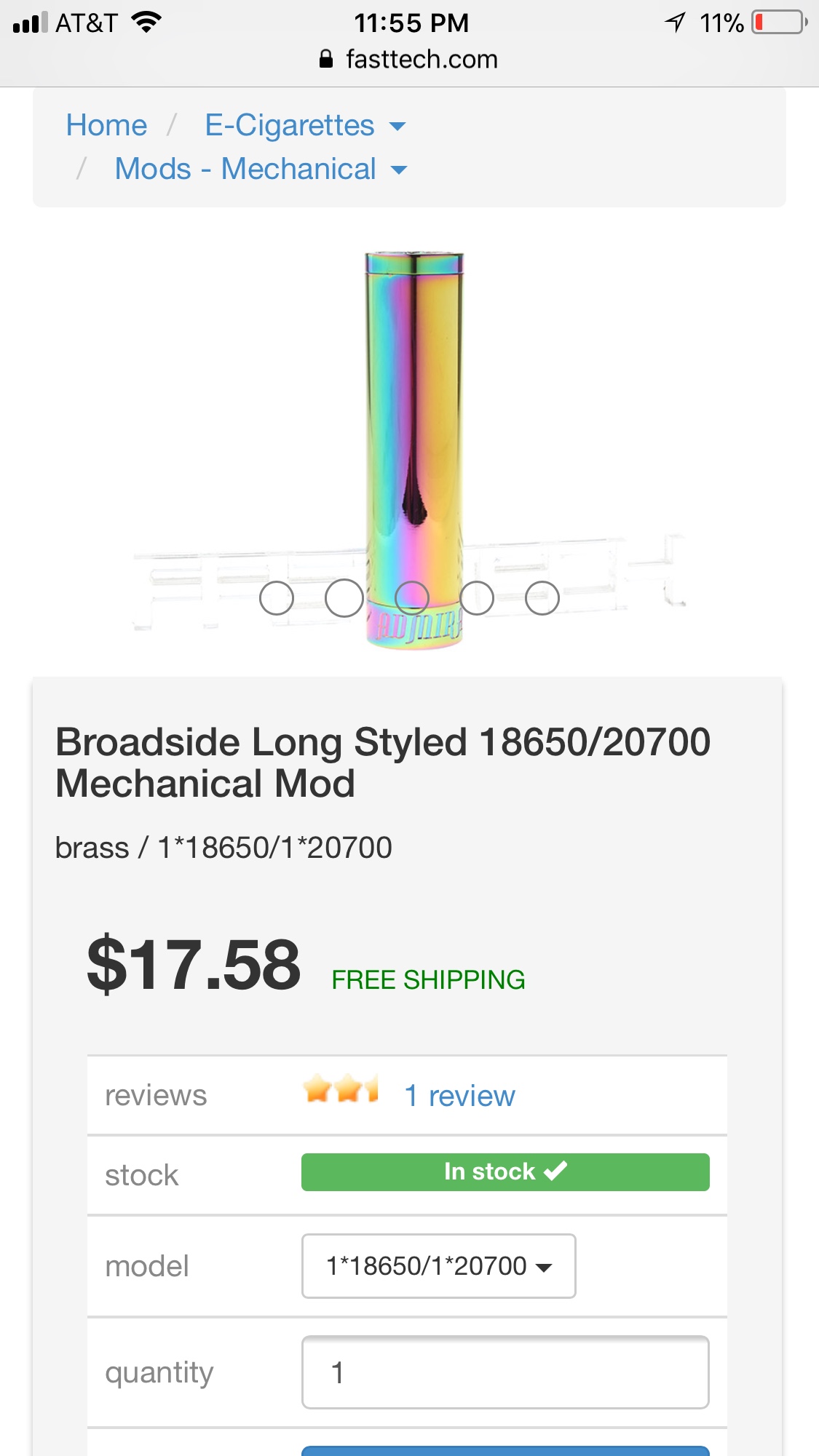Tap the checkmark in the In stock badge
Screen dimensions: 819x1456
coord(555,1171)
